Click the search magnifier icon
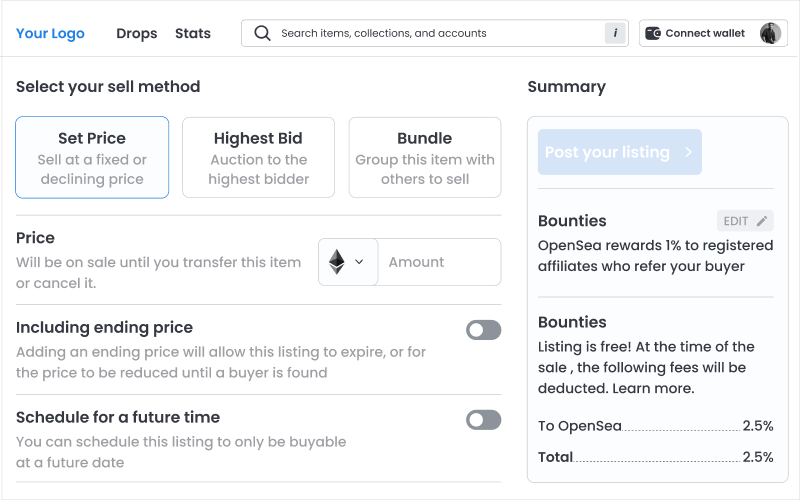The width and height of the screenshot is (800, 500). [x=262, y=33]
